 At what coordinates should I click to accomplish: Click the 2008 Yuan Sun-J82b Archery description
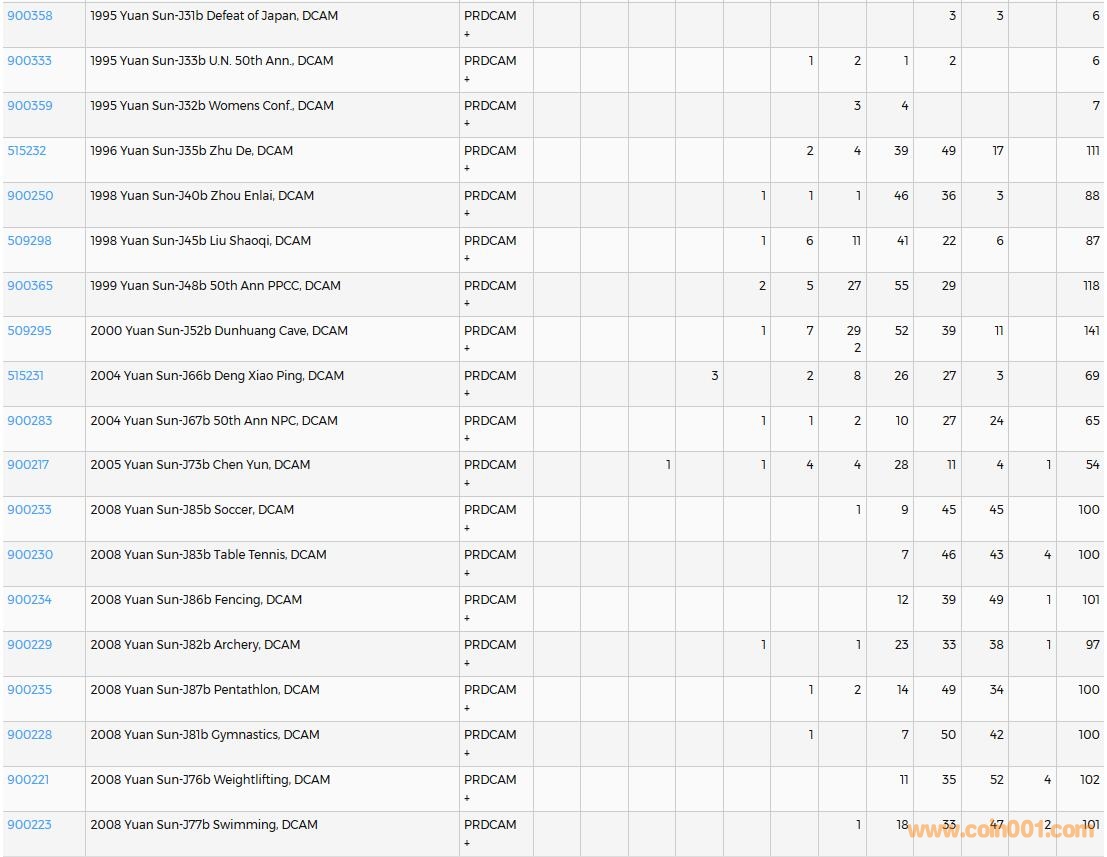click(195, 645)
